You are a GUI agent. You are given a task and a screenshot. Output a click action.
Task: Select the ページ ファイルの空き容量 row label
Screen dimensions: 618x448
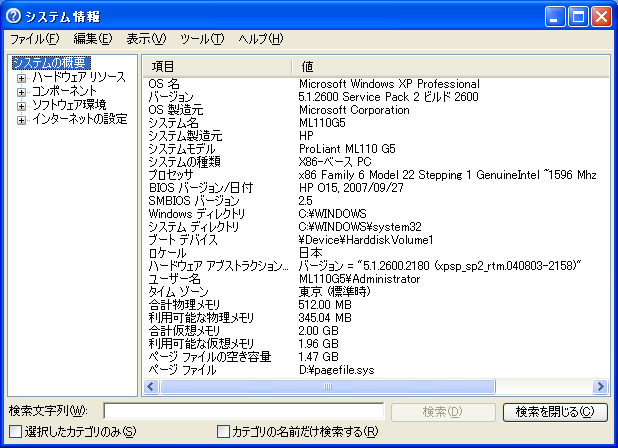click(x=210, y=357)
